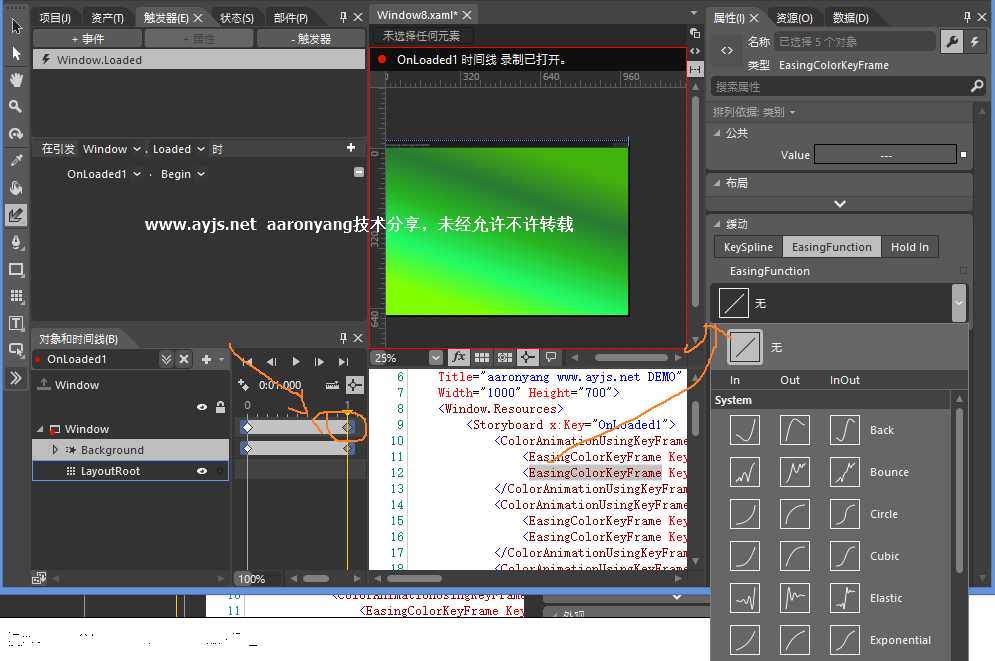Screen dimensions: 995x661
Task: Select the KeySpline easing mode
Action: tap(749, 247)
